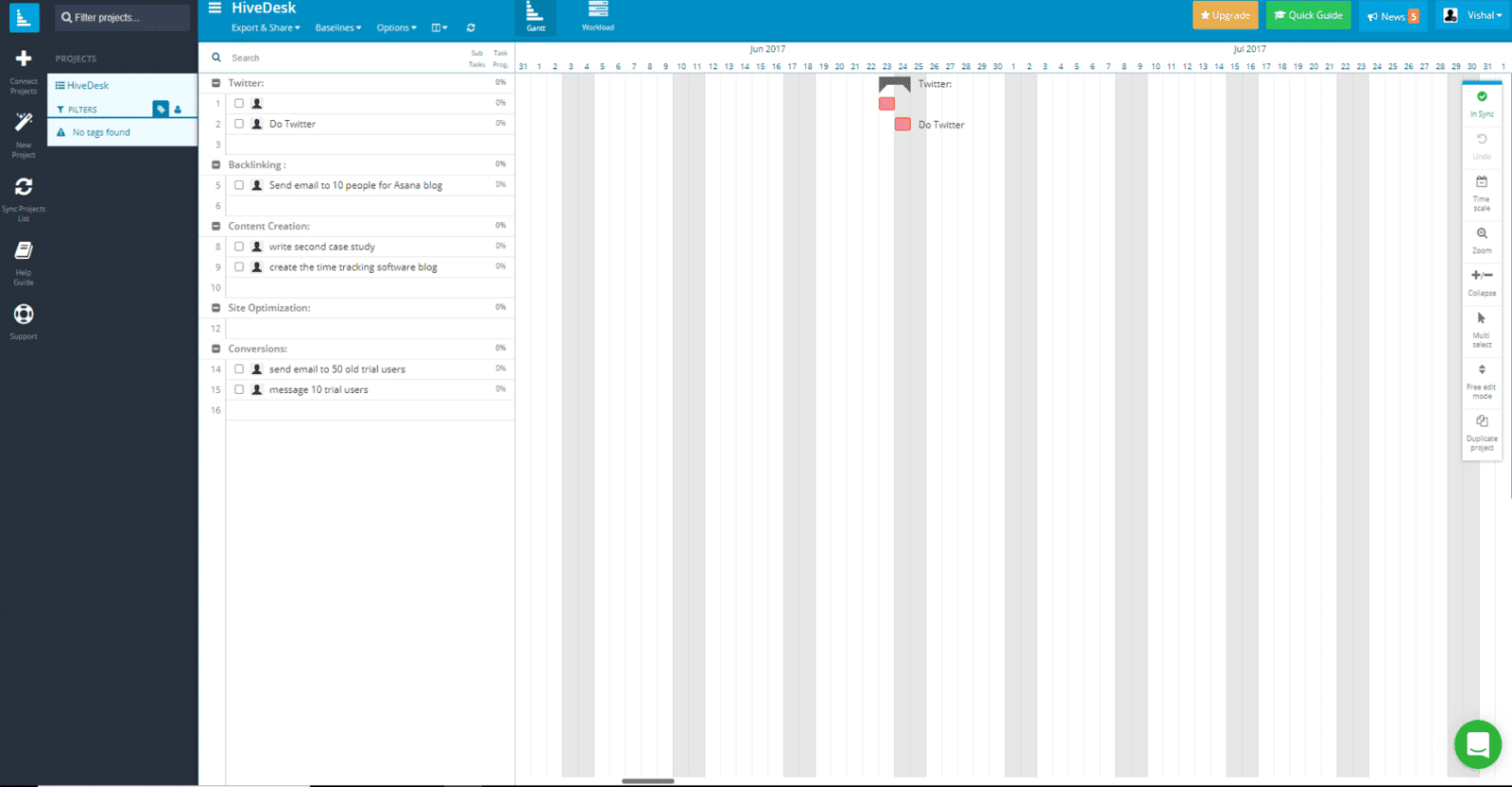The image size is (1512, 787).
Task: Click the Zoom magnifier icon
Action: click(x=1482, y=233)
